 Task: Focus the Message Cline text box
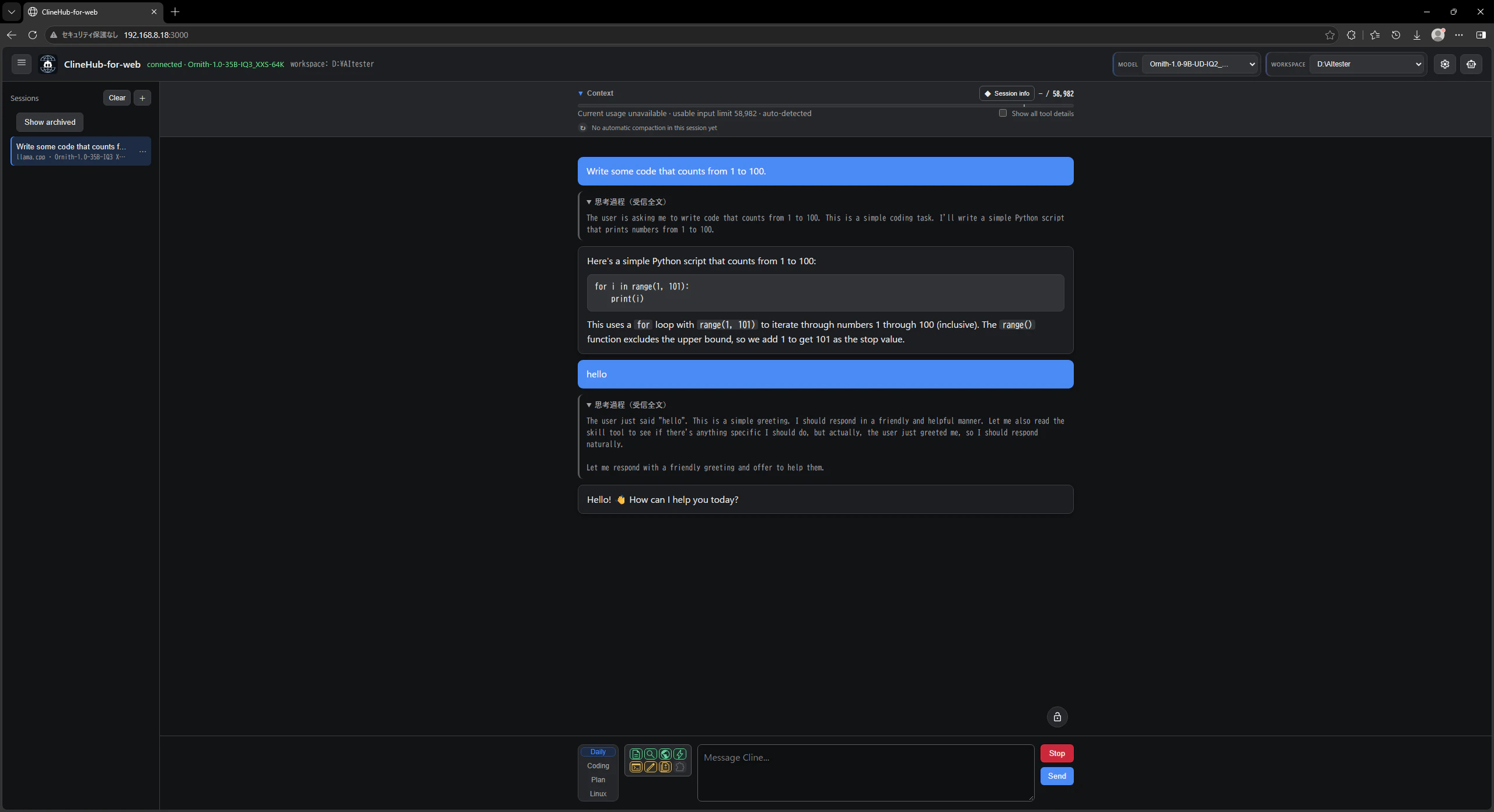pyautogui.click(x=865, y=773)
